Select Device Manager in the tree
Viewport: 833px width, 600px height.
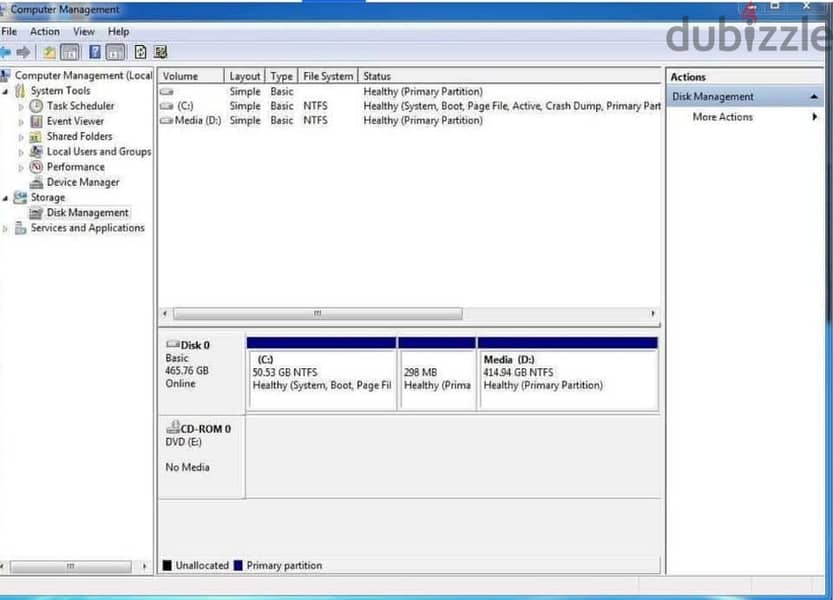pos(83,182)
